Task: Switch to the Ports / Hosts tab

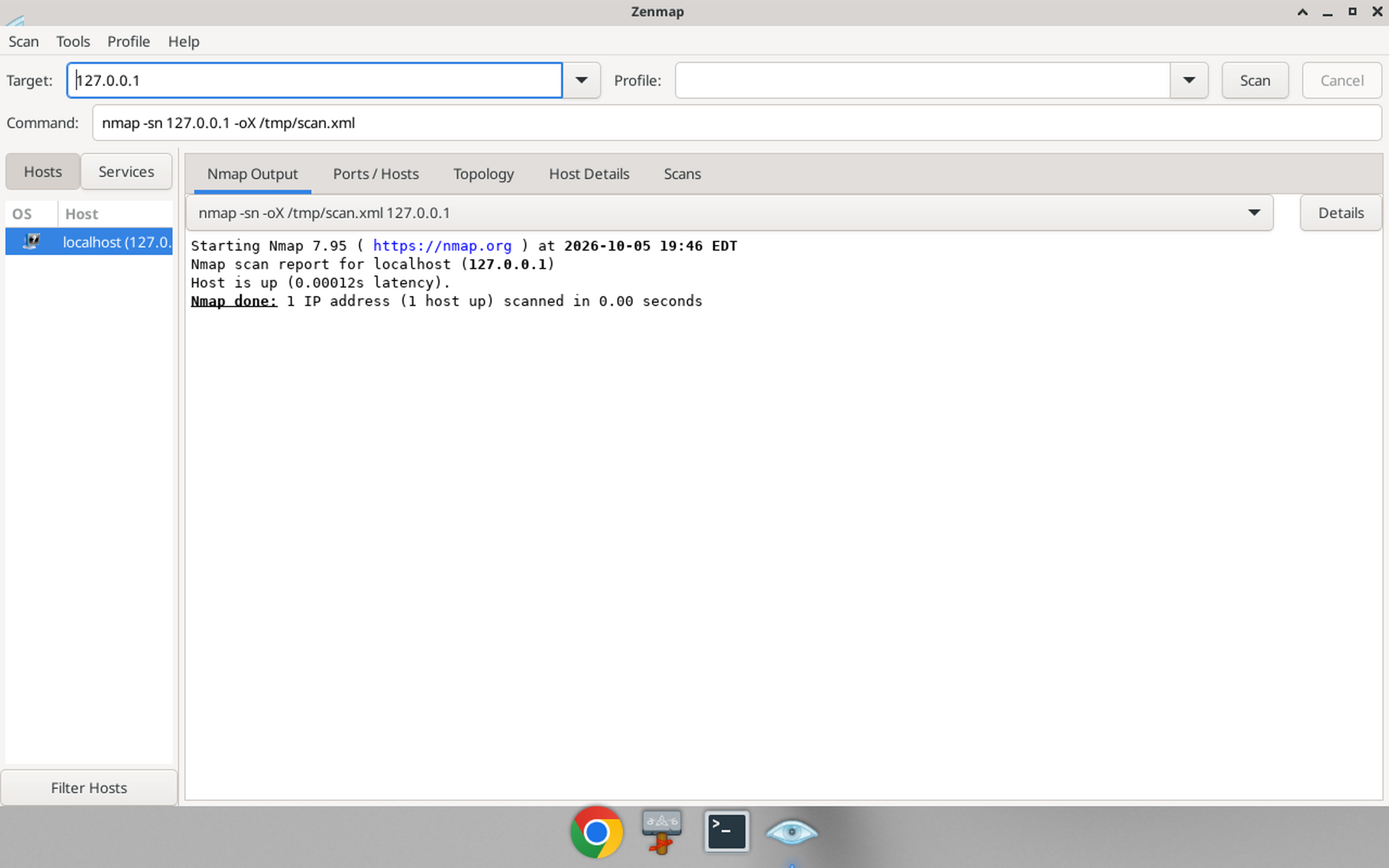Action: [x=376, y=174]
